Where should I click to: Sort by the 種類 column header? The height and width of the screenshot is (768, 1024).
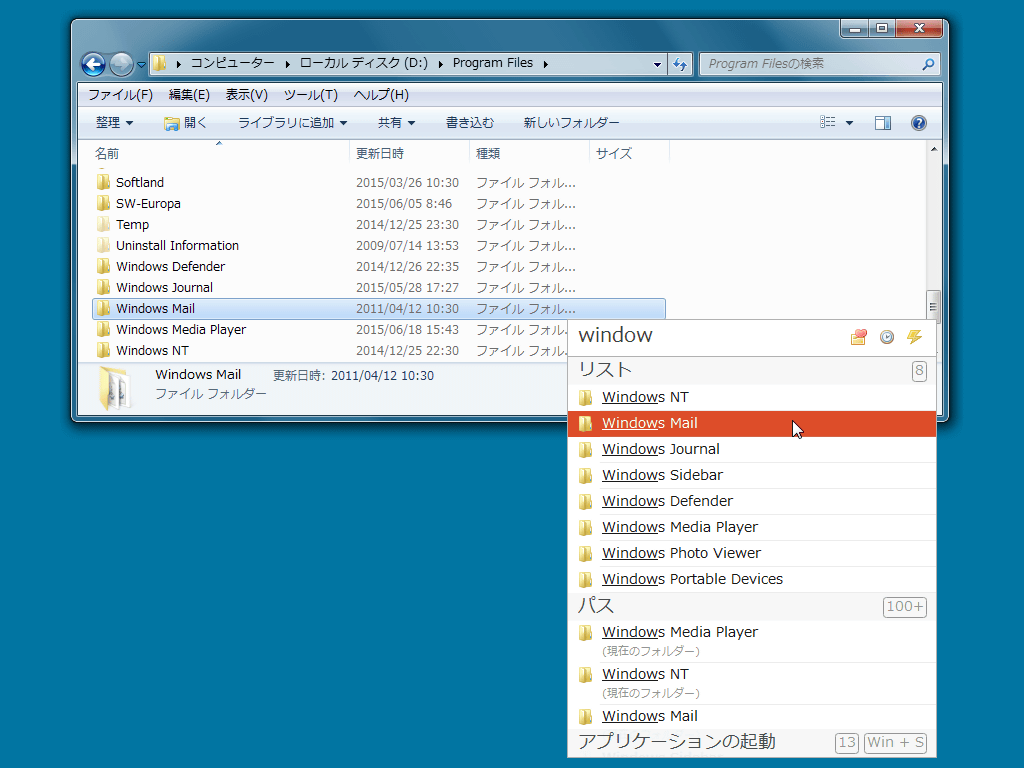click(530, 153)
